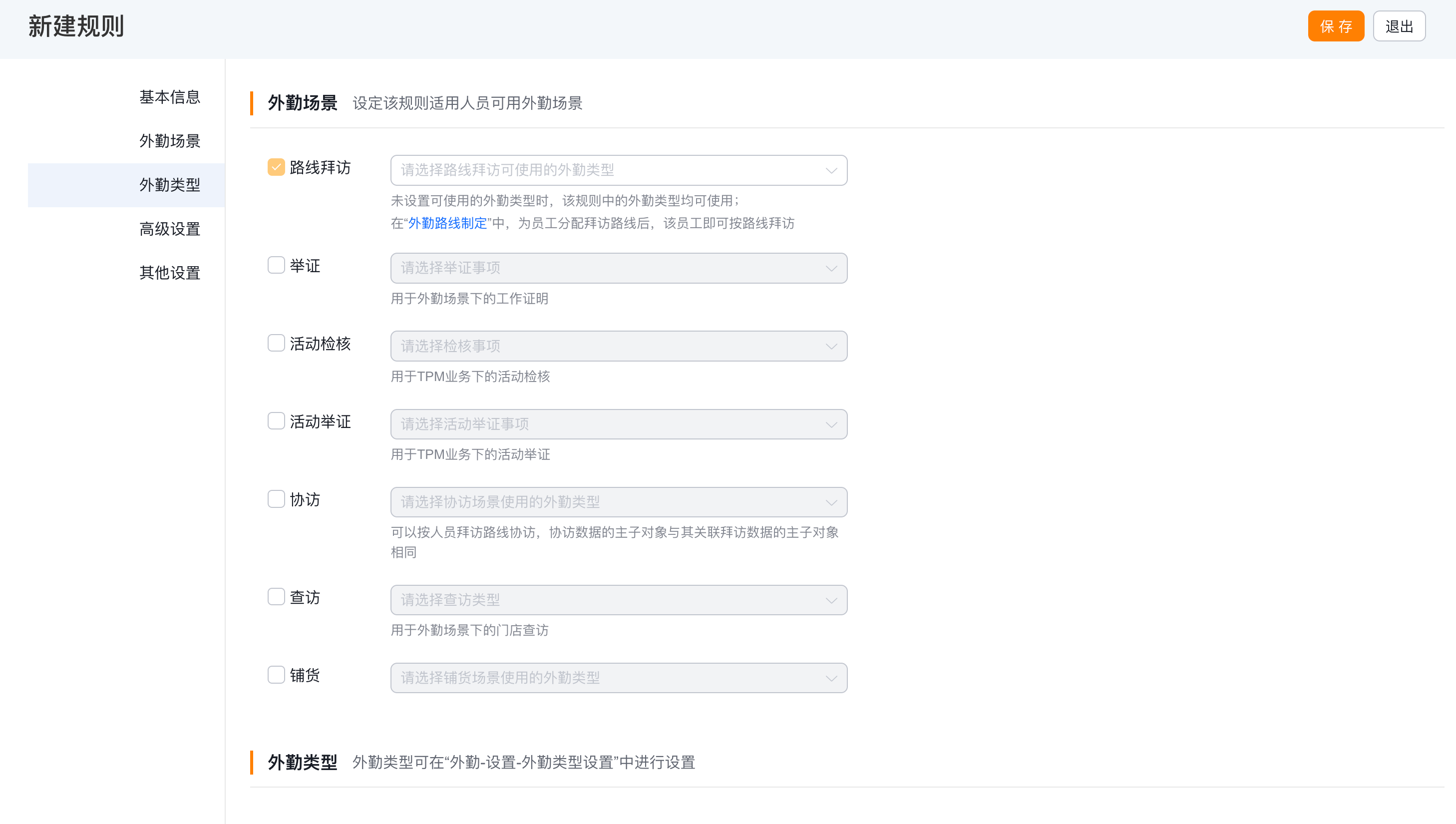Image resolution: width=1456 pixels, height=824 pixels.
Task: Enable the 举证 checkbox
Action: pyautogui.click(x=276, y=265)
